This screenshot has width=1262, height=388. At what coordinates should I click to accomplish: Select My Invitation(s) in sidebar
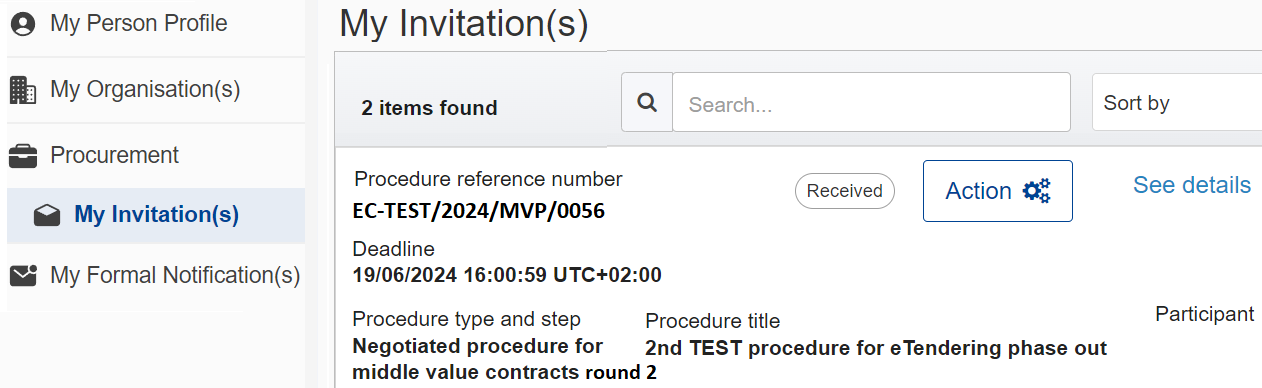point(156,215)
